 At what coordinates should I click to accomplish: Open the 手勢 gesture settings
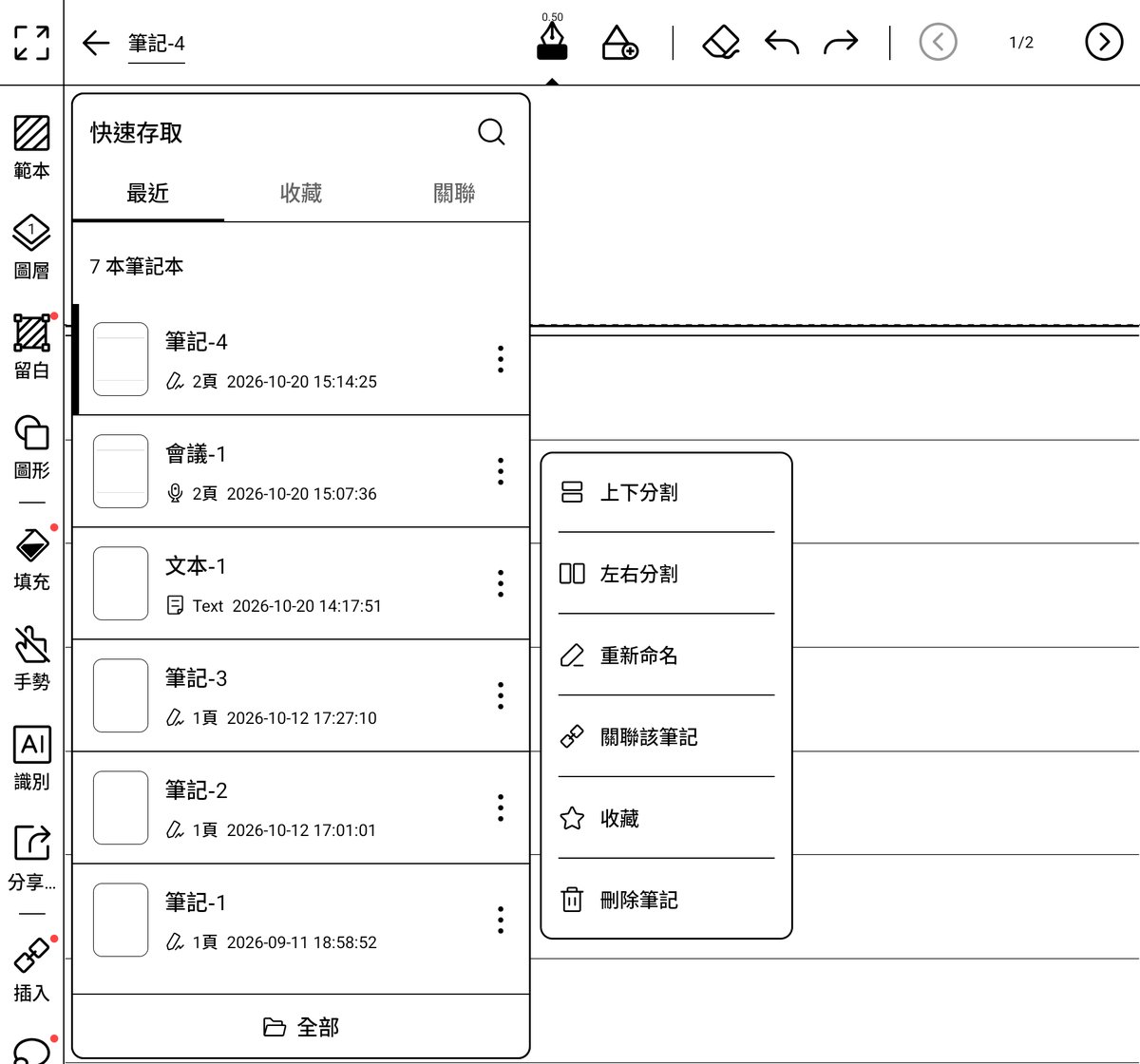(x=31, y=658)
